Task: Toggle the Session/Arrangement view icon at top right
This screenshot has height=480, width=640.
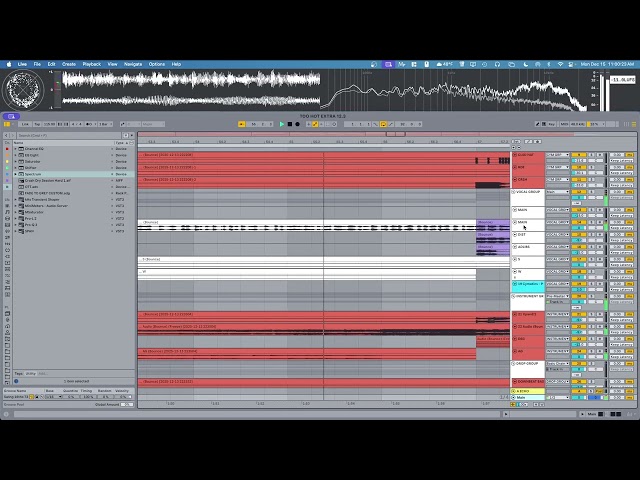Action: tap(634, 124)
